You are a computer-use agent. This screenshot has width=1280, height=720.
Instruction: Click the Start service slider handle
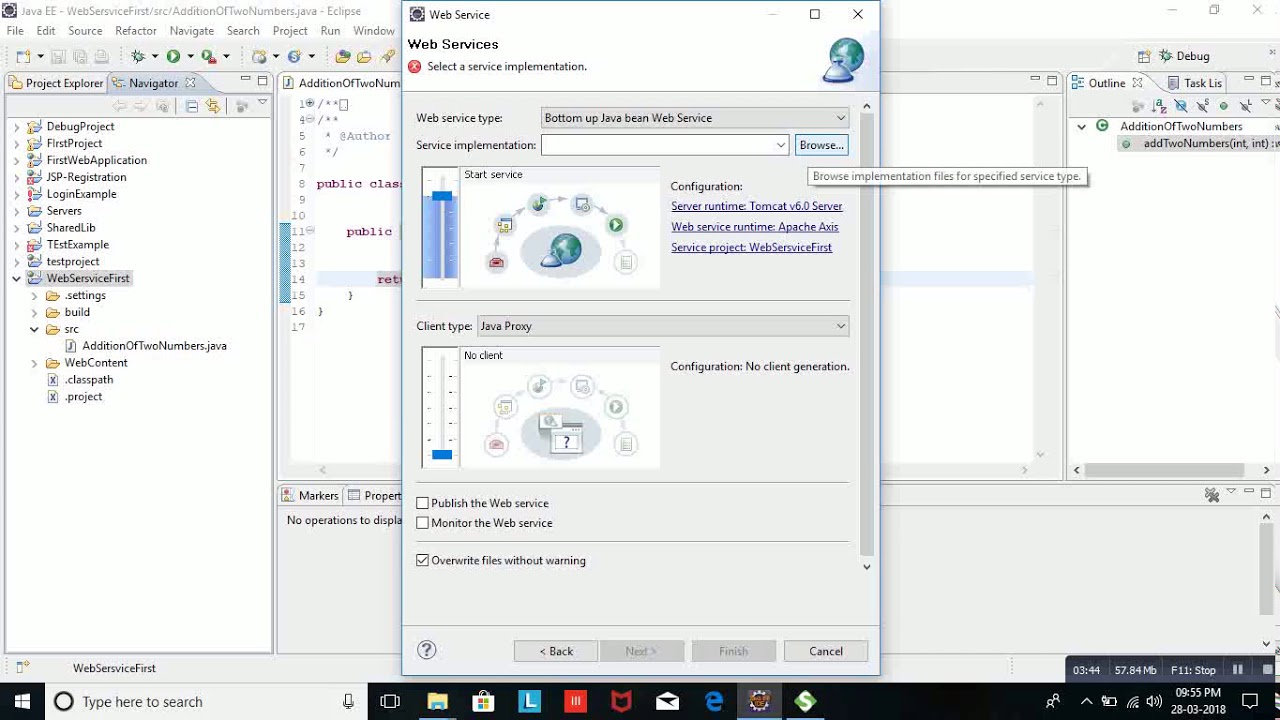click(442, 196)
